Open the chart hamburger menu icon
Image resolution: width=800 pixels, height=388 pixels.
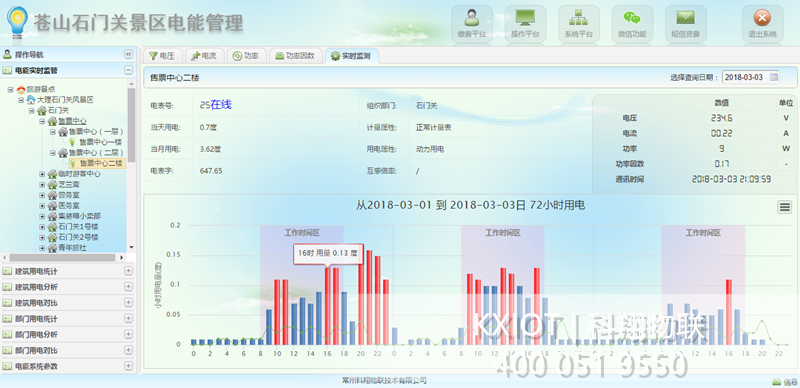click(785, 207)
